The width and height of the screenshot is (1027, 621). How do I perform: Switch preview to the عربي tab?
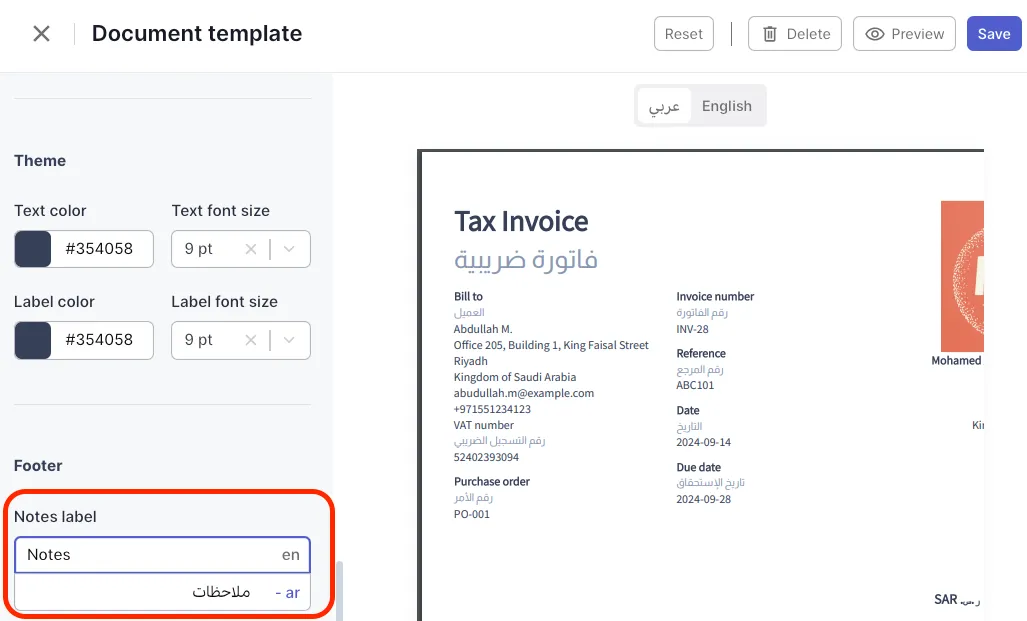[x=665, y=106]
